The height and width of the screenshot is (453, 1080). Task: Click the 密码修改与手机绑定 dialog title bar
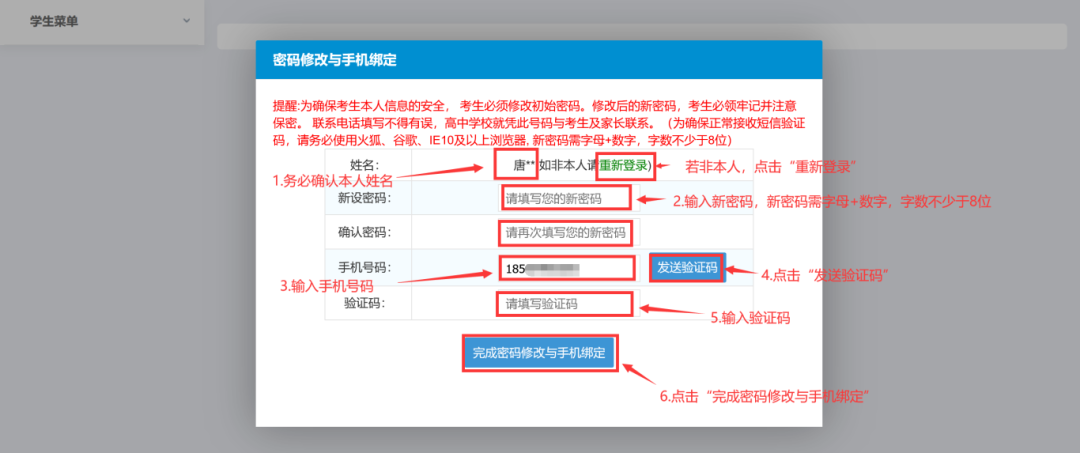539,60
